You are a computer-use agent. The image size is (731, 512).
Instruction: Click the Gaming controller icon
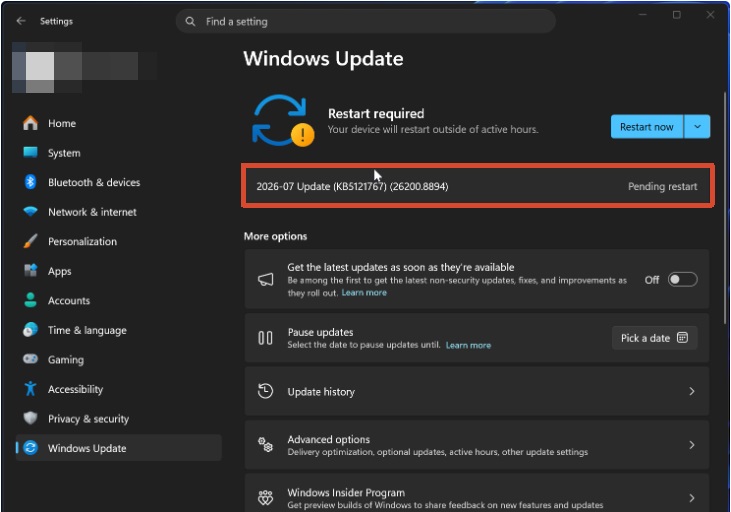[30, 359]
